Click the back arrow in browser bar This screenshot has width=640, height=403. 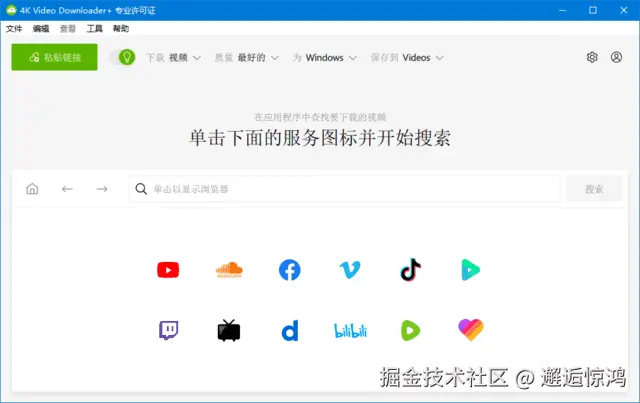pos(67,189)
